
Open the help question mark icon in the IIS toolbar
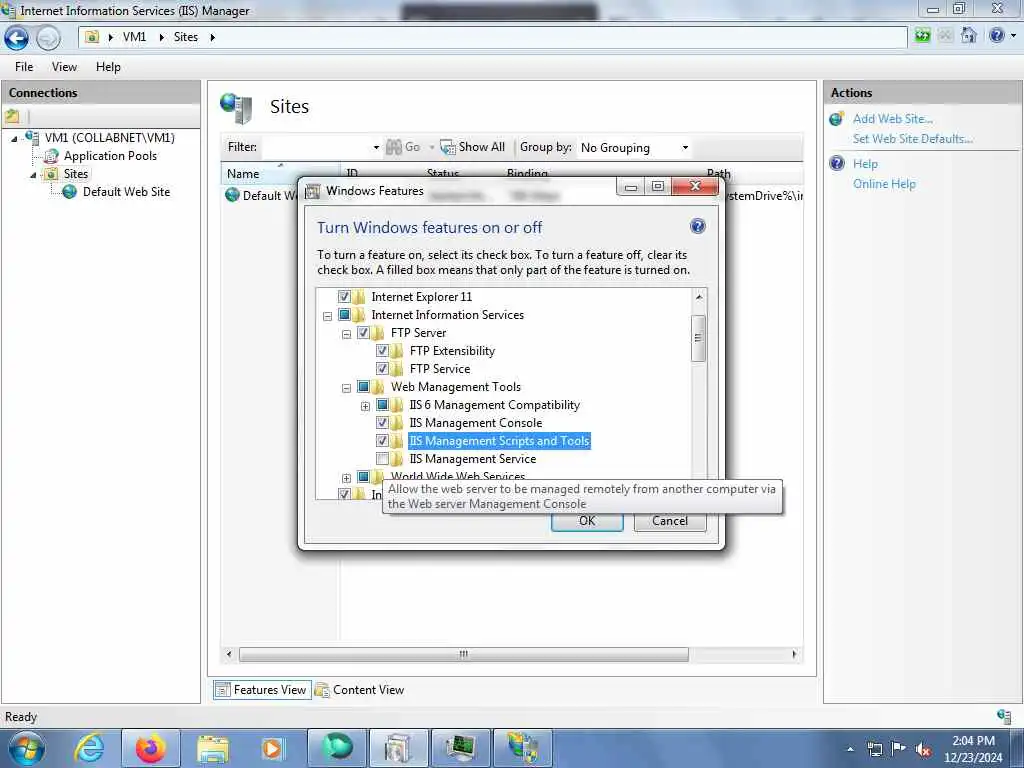997,35
